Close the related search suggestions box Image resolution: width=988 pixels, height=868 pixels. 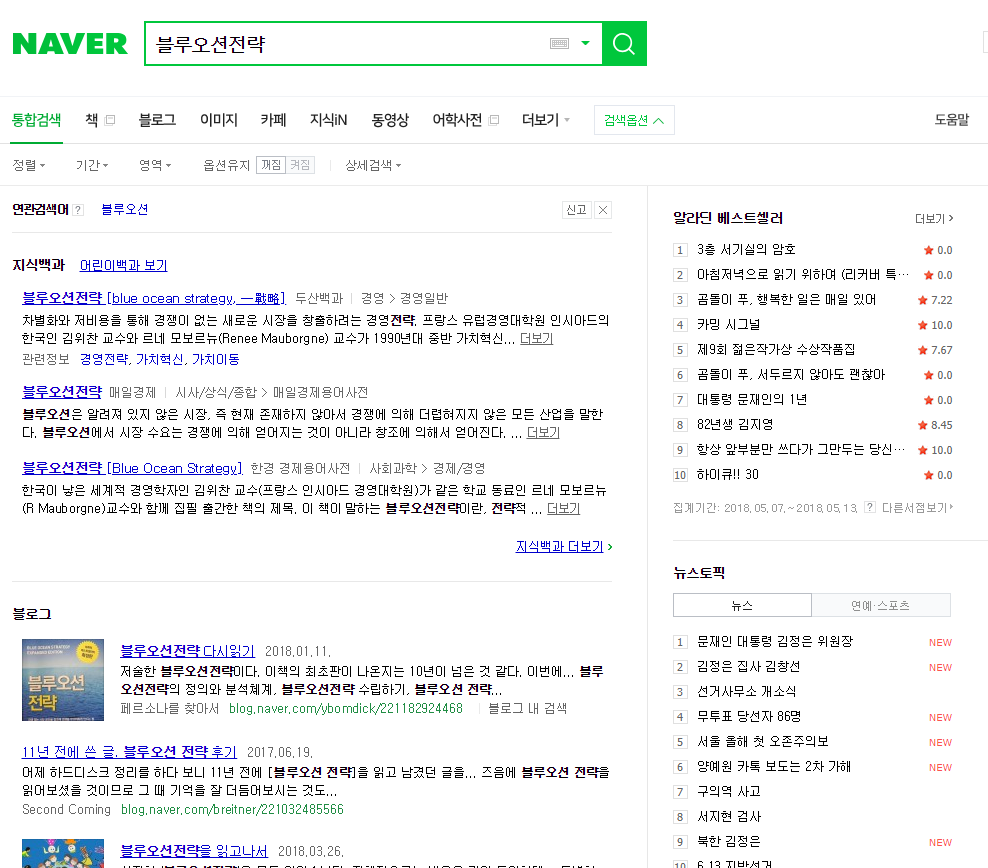click(x=602, y=209)
